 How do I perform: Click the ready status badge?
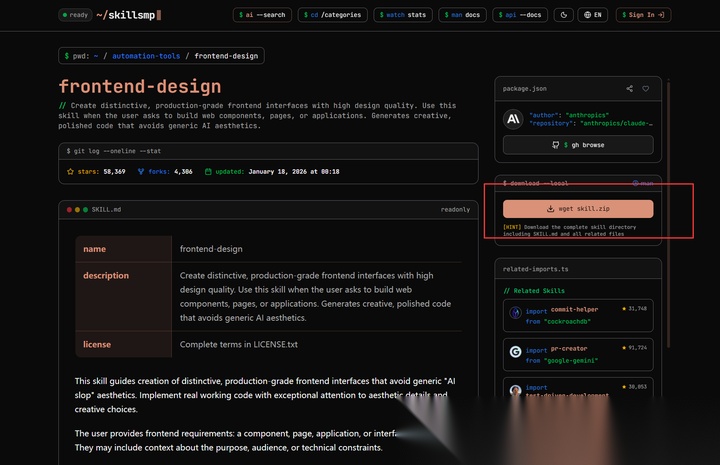[75, 15]
